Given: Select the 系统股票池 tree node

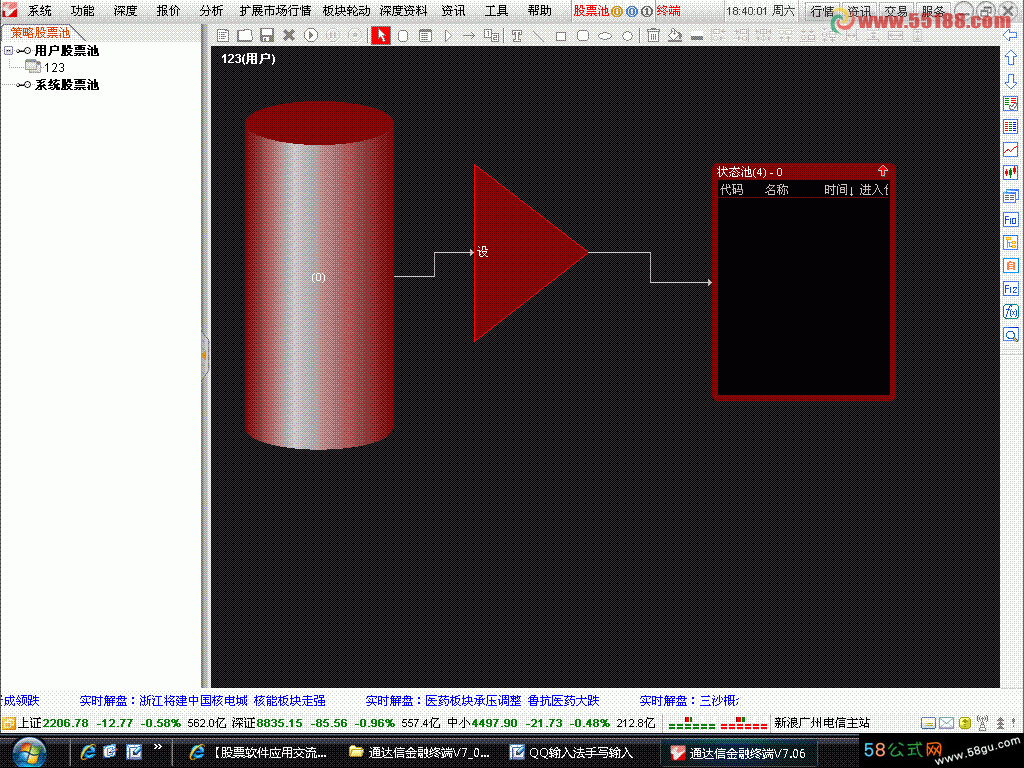Looking at the screenshot, I should tap(67, 85).
